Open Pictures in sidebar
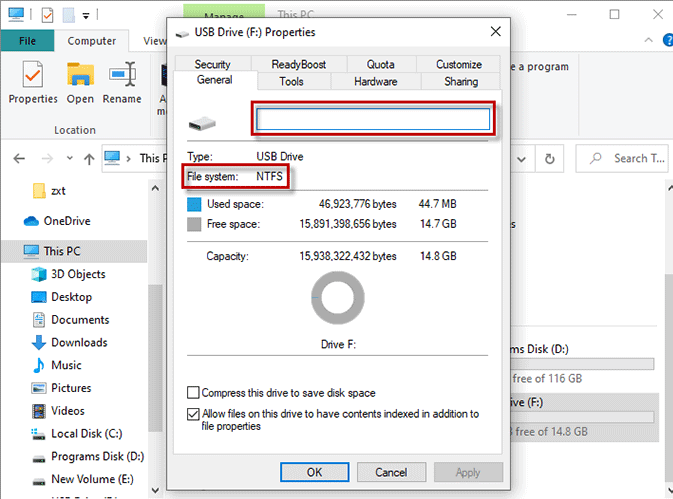The image size is (673, 499). (61, 388)
